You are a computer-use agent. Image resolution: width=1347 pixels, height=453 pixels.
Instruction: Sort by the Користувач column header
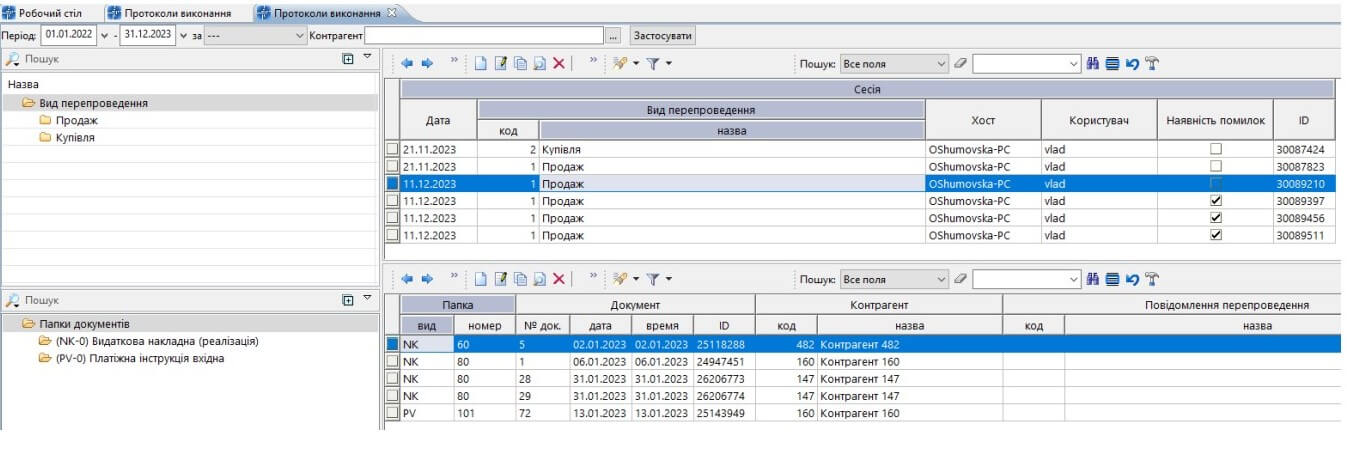click(x=1099, y=120)
